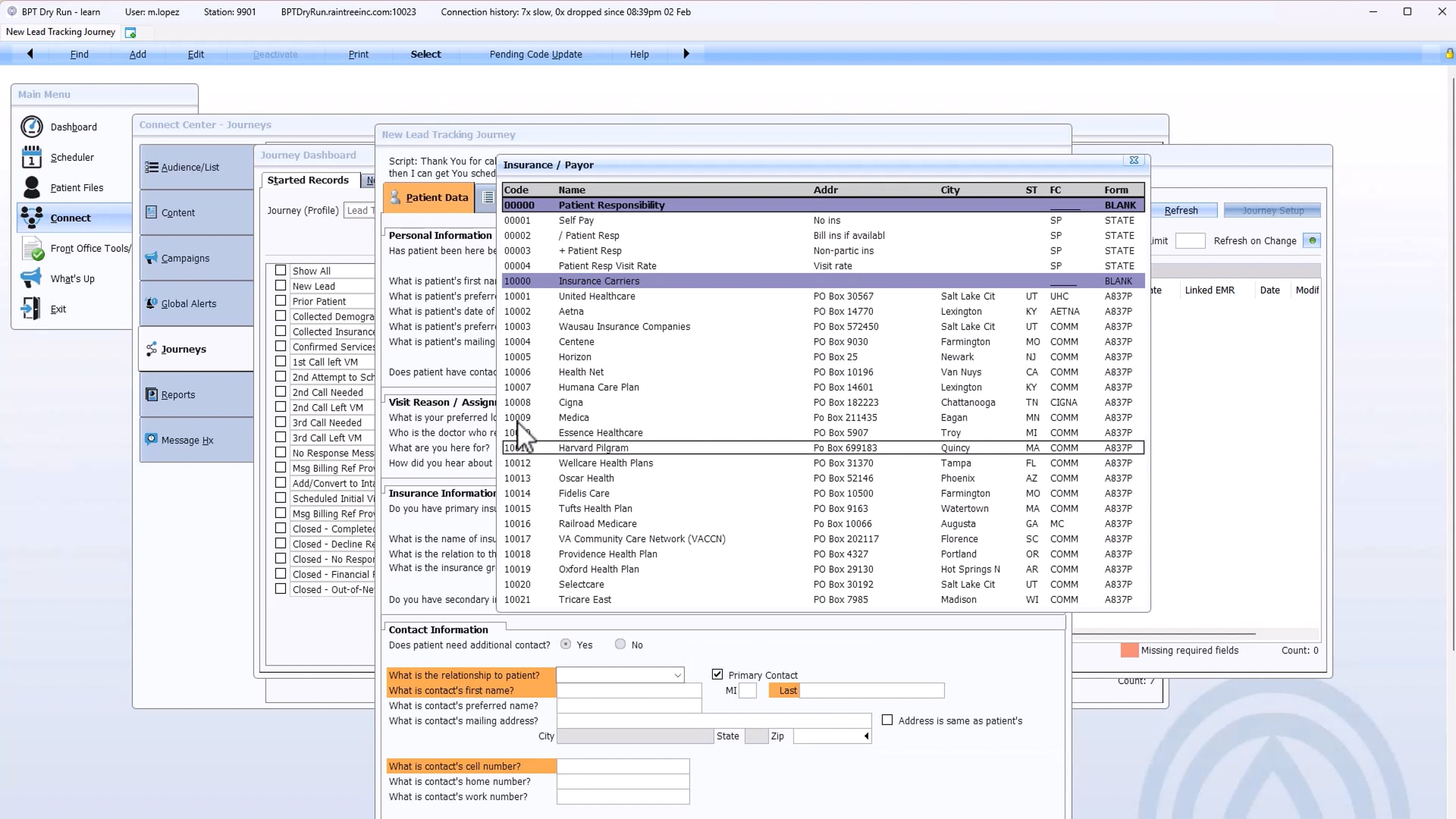Click the Patient Data person icon
Screen dimensions: 1456x819
pos(396,197)
